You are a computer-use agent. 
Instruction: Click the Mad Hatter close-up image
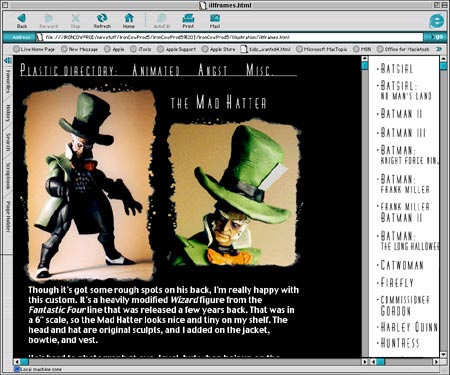(234, 194)
